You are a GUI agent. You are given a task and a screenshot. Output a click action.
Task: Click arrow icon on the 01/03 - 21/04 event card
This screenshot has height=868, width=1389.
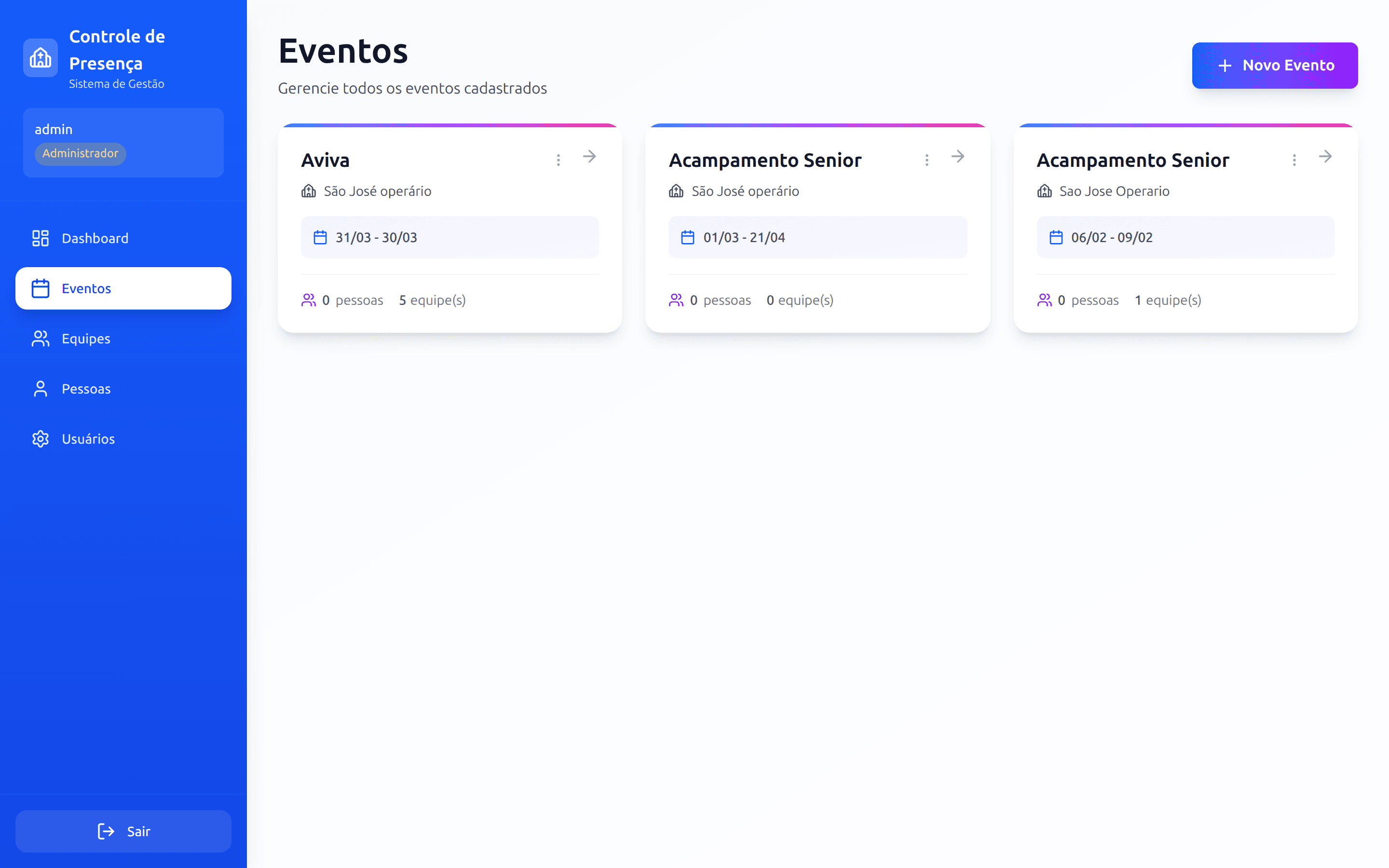(x=957, y=157)
